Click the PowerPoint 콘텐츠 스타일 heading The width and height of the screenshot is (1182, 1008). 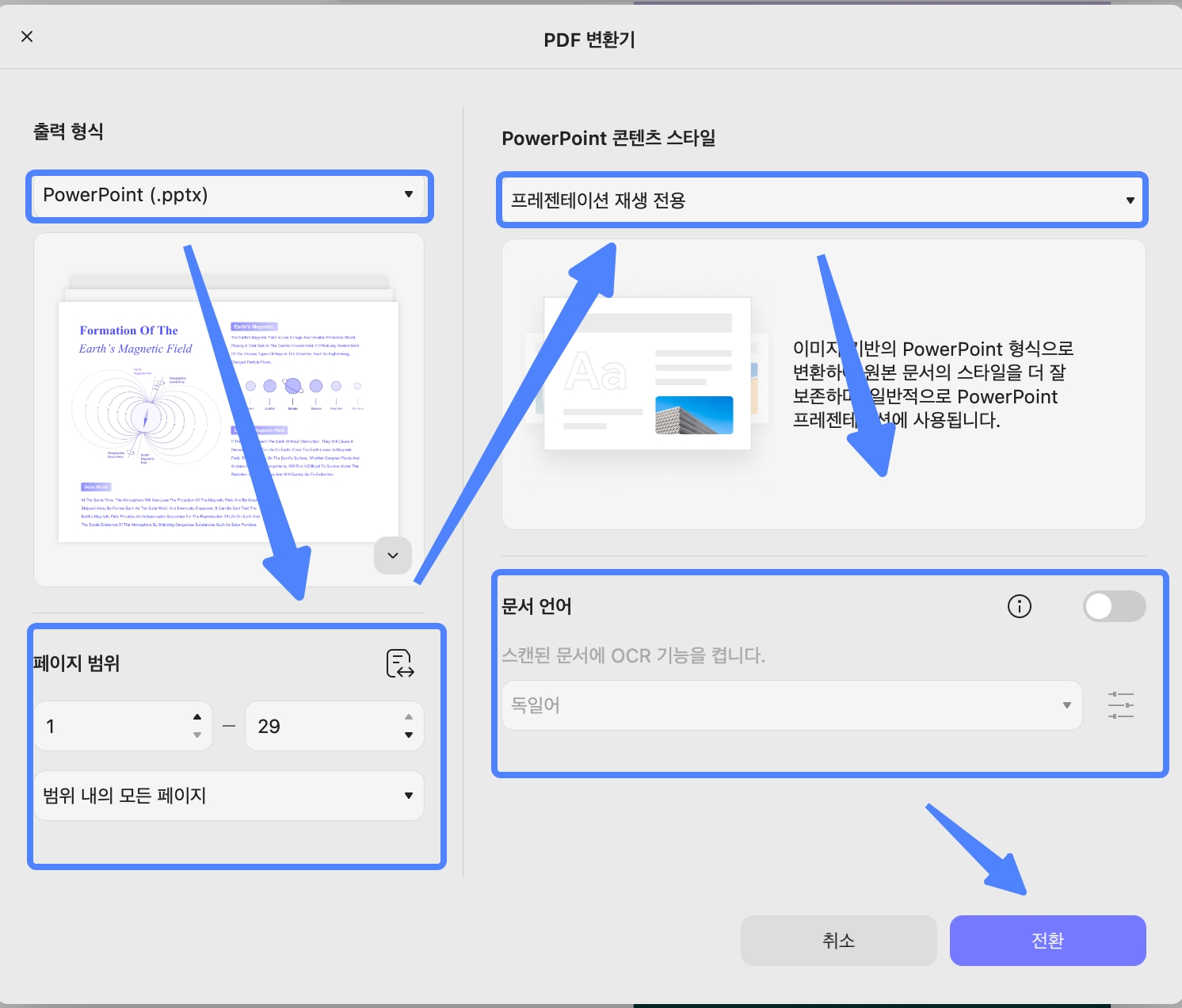point(609,138)
